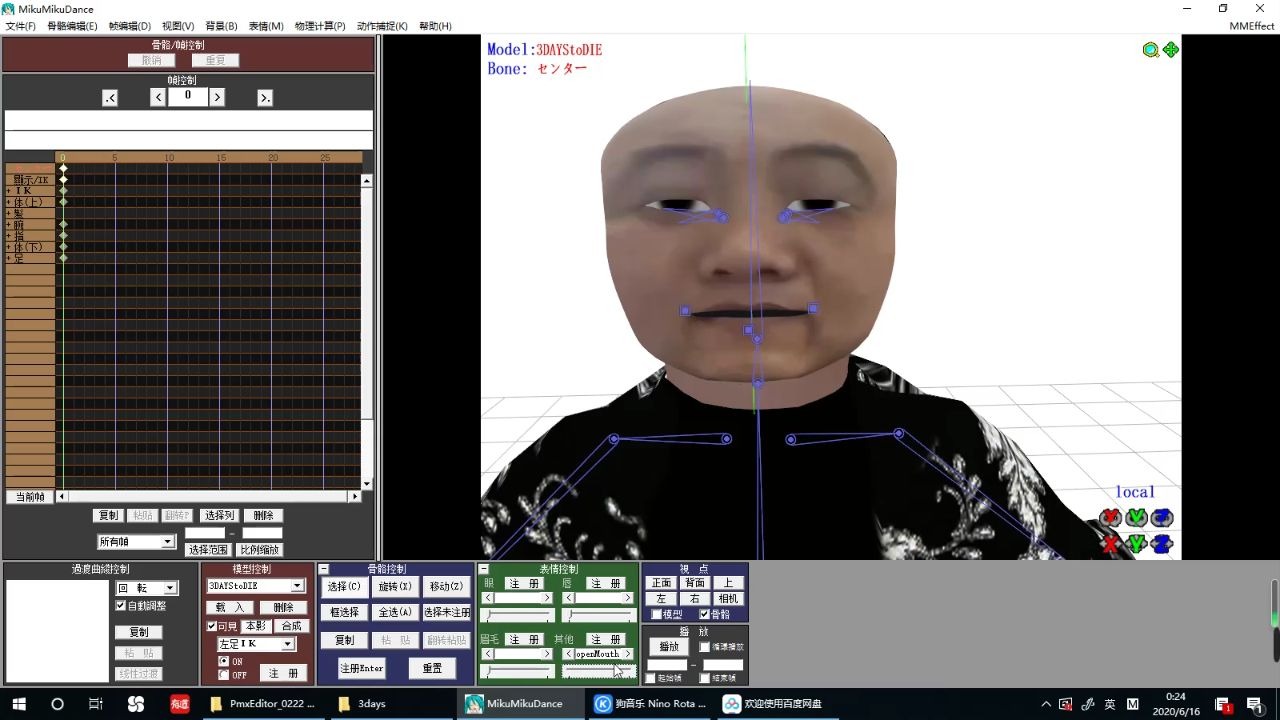This screenshot has height=720, width=1280.
Task: Expand the 腕 bone group row
Action: (x=9, y=225)
